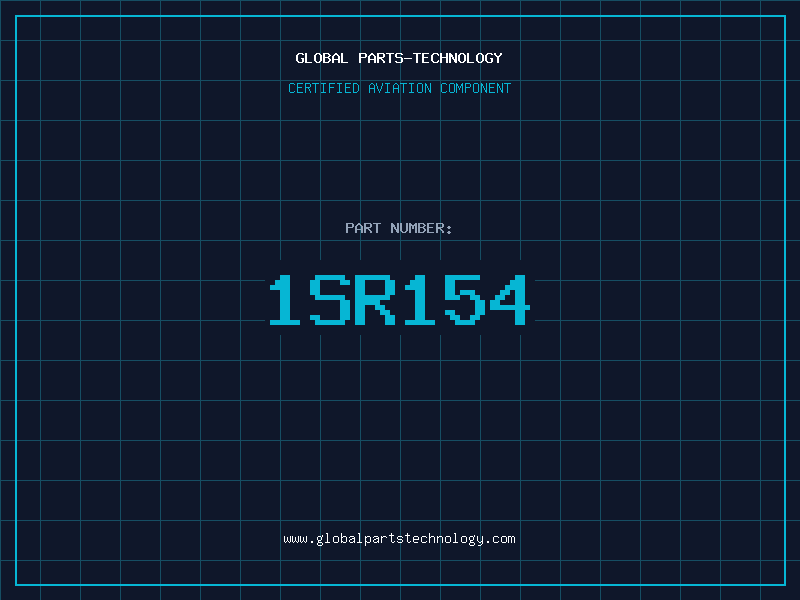The height and width of the screenshot is (600, 800).
Task: Select the part number 1SR154
Action: (400, 299)
